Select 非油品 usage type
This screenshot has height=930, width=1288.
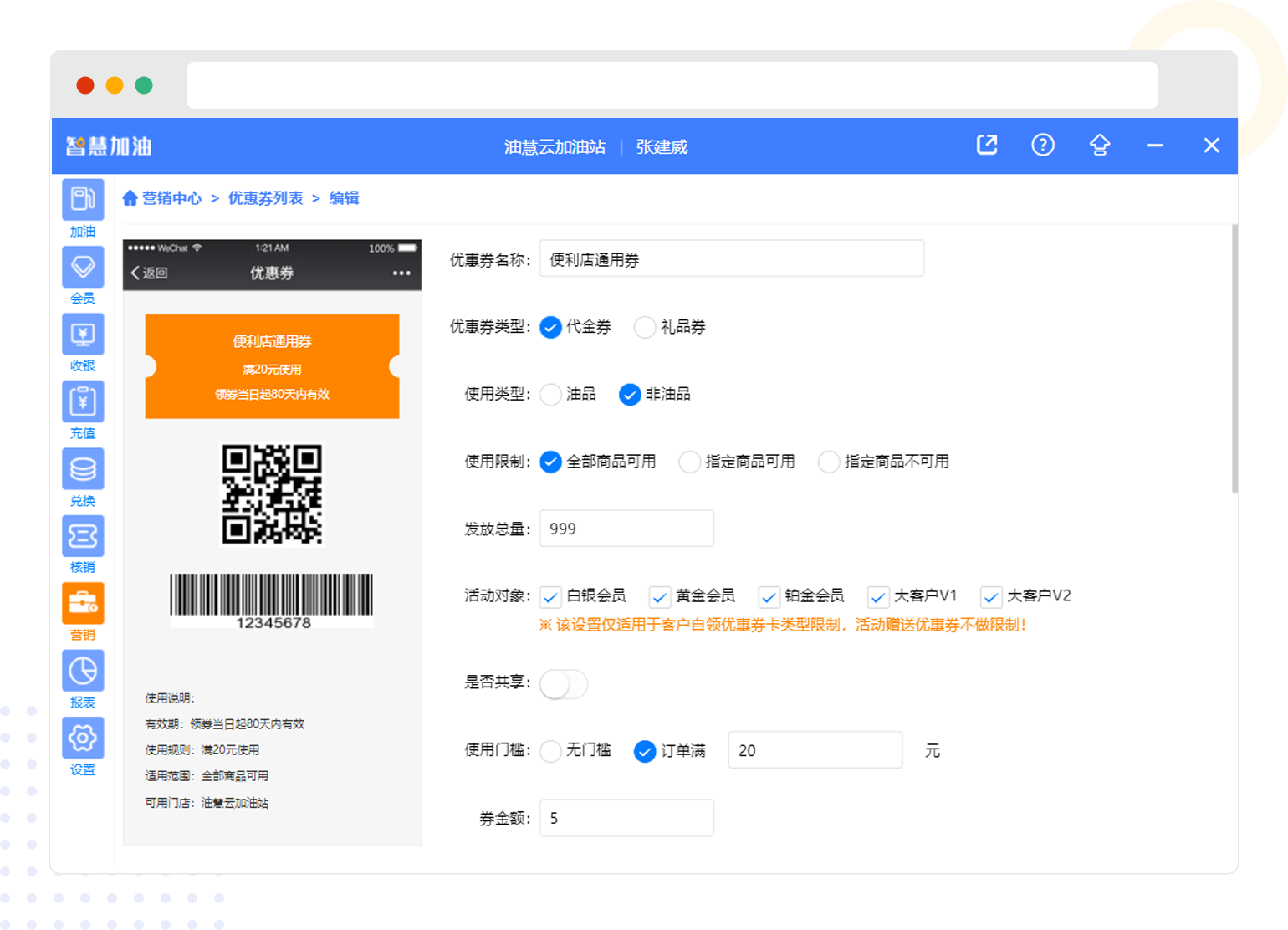(x=630, y=394)
